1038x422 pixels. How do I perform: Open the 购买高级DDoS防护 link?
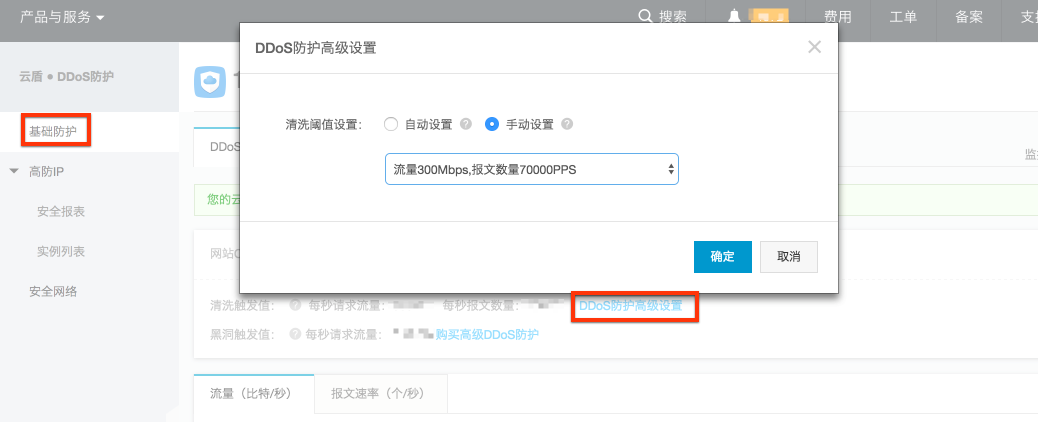pyautogui.click(x=487, y=335)
